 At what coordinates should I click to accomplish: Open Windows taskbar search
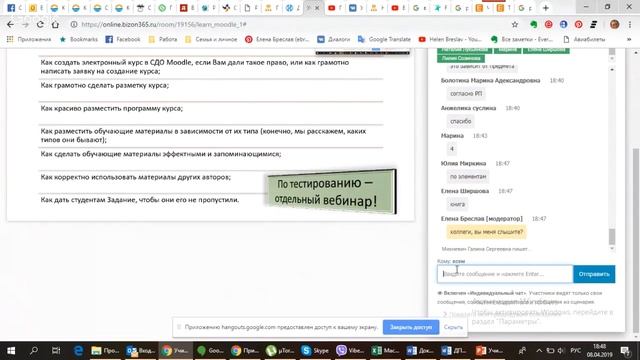tap(34, 351)
